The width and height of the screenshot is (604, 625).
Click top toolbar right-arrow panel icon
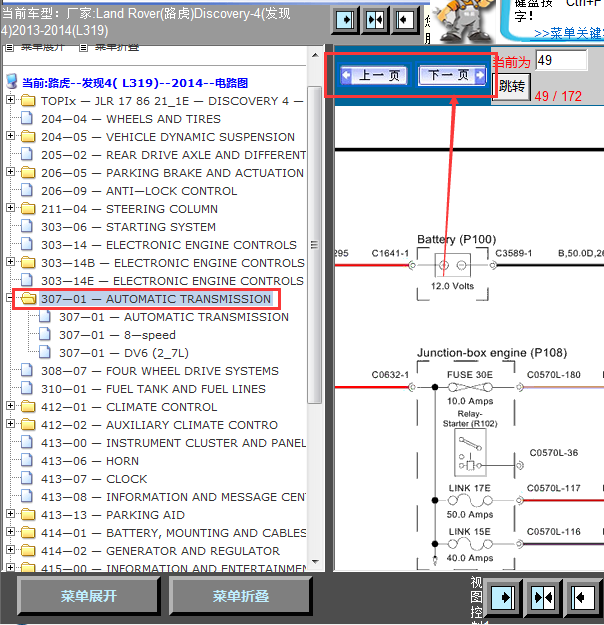tap(345, 20)
